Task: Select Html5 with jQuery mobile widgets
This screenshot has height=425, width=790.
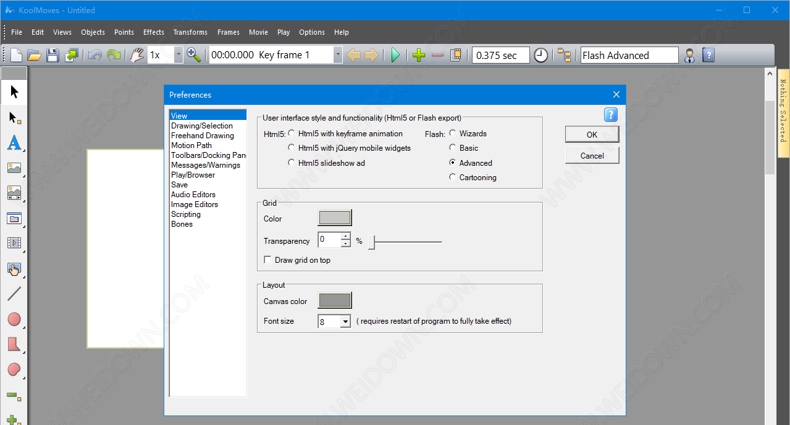Action: click(x=291, y=148)
